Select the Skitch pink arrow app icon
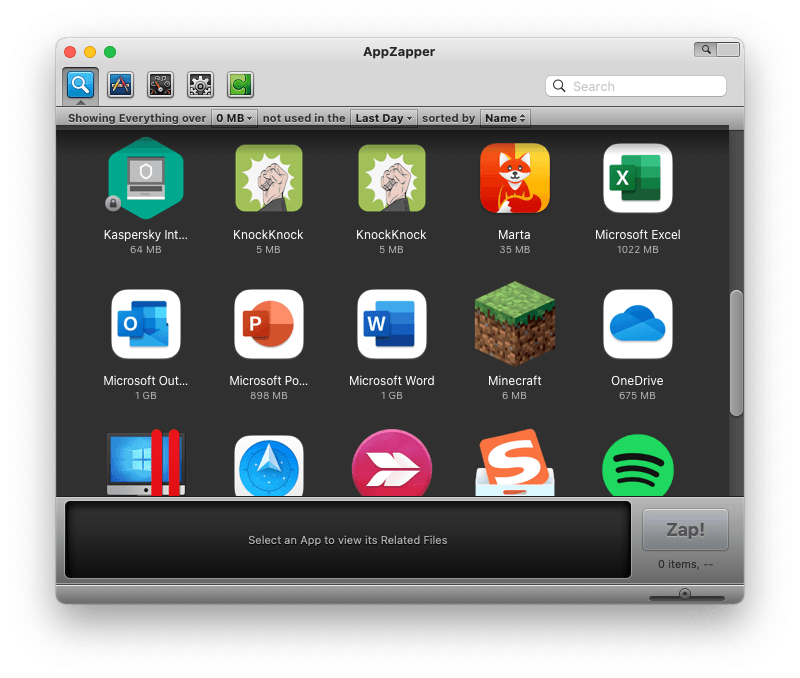This screenshot has height=678, width=800. tap(391, 463)
